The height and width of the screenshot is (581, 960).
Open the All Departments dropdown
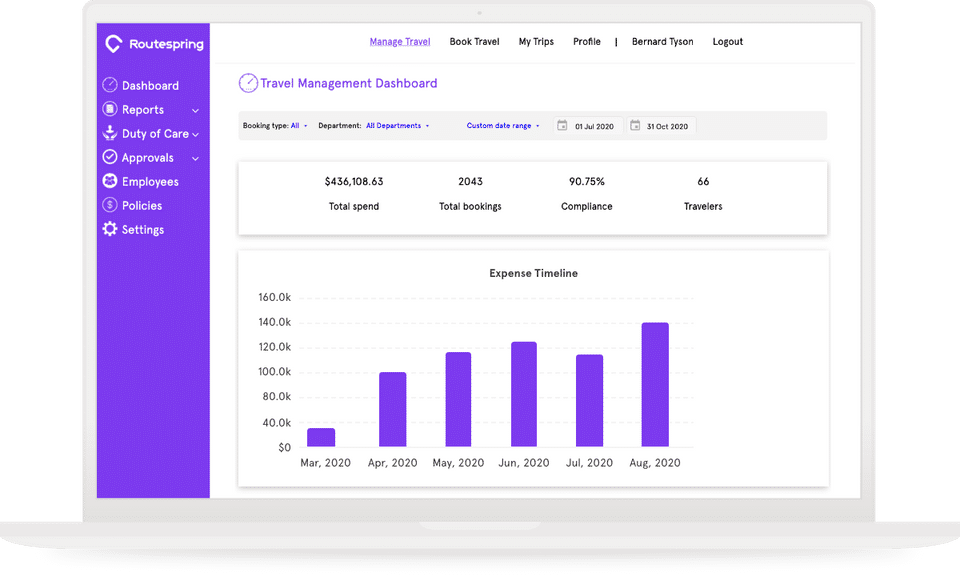397,126
